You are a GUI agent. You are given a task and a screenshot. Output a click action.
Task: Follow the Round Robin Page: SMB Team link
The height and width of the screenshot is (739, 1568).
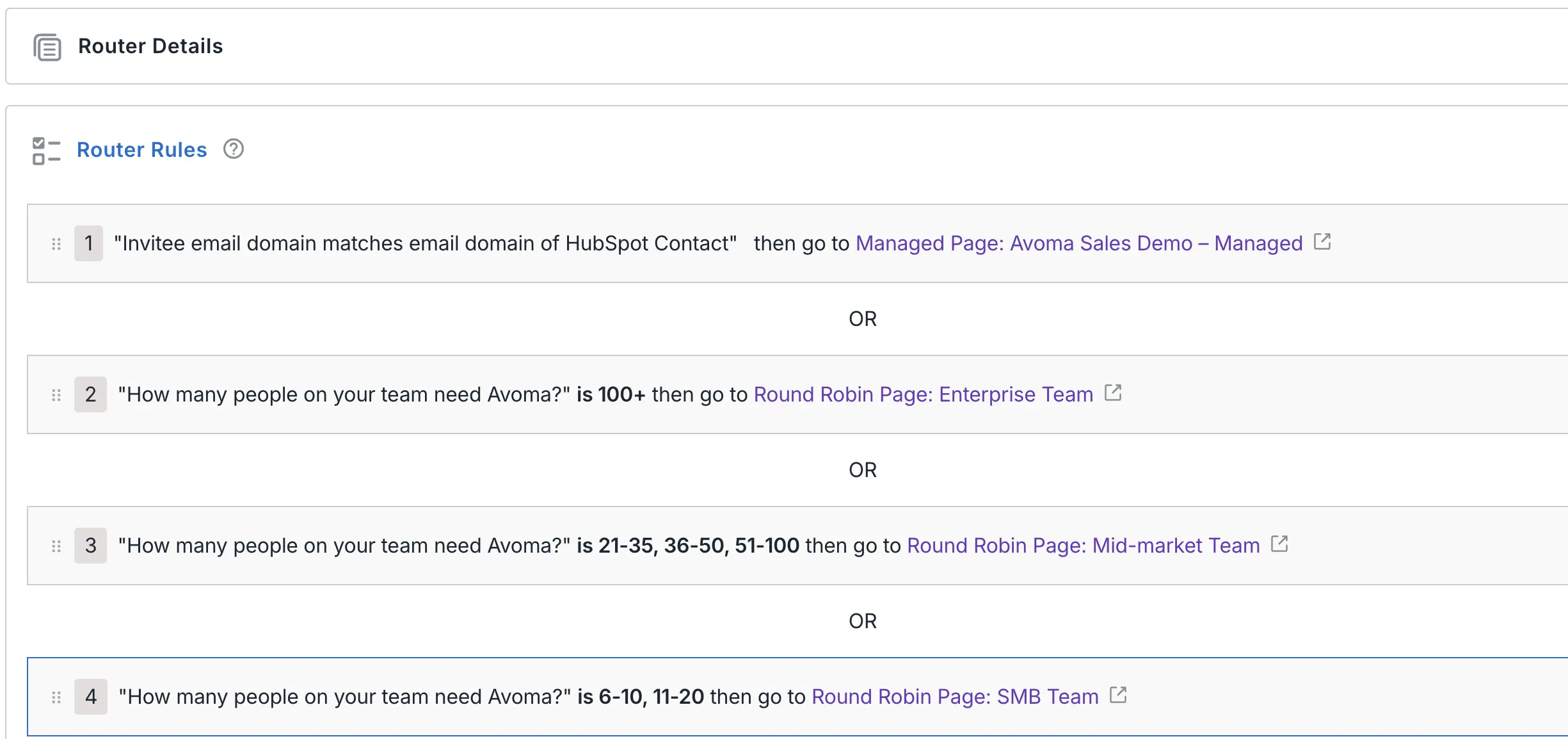(x=955, y=697)
